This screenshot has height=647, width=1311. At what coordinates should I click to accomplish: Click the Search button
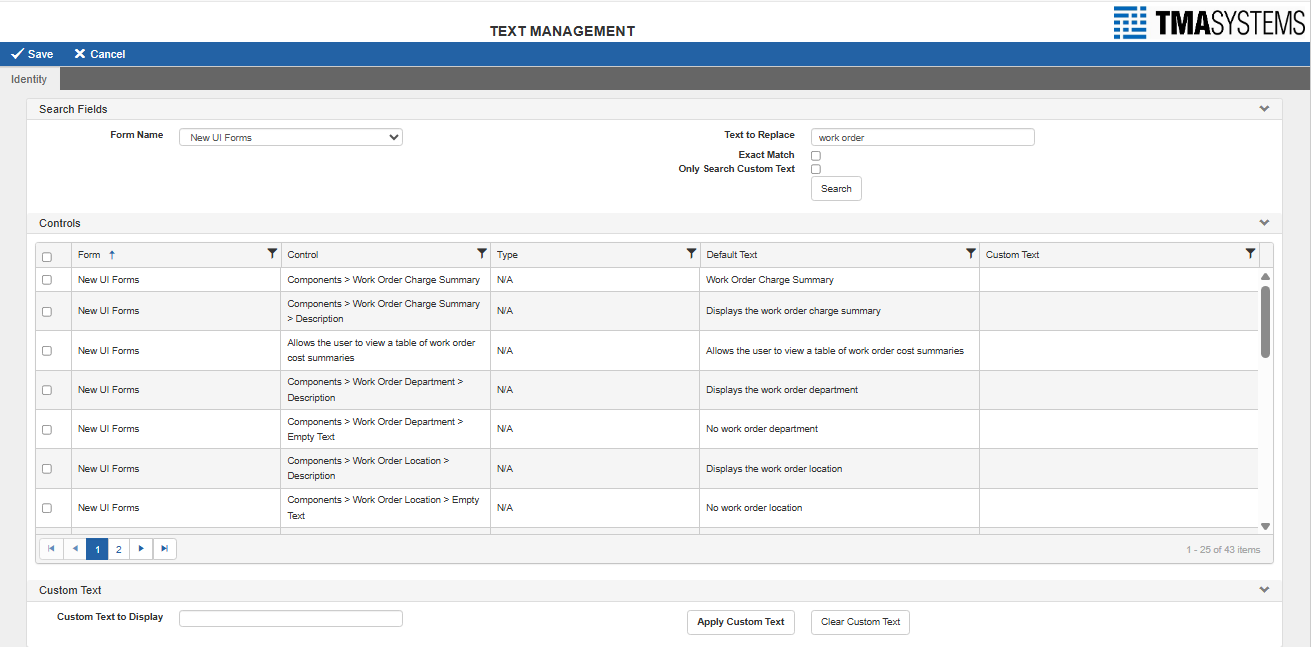pyautogui.click(x=835, y=188)
